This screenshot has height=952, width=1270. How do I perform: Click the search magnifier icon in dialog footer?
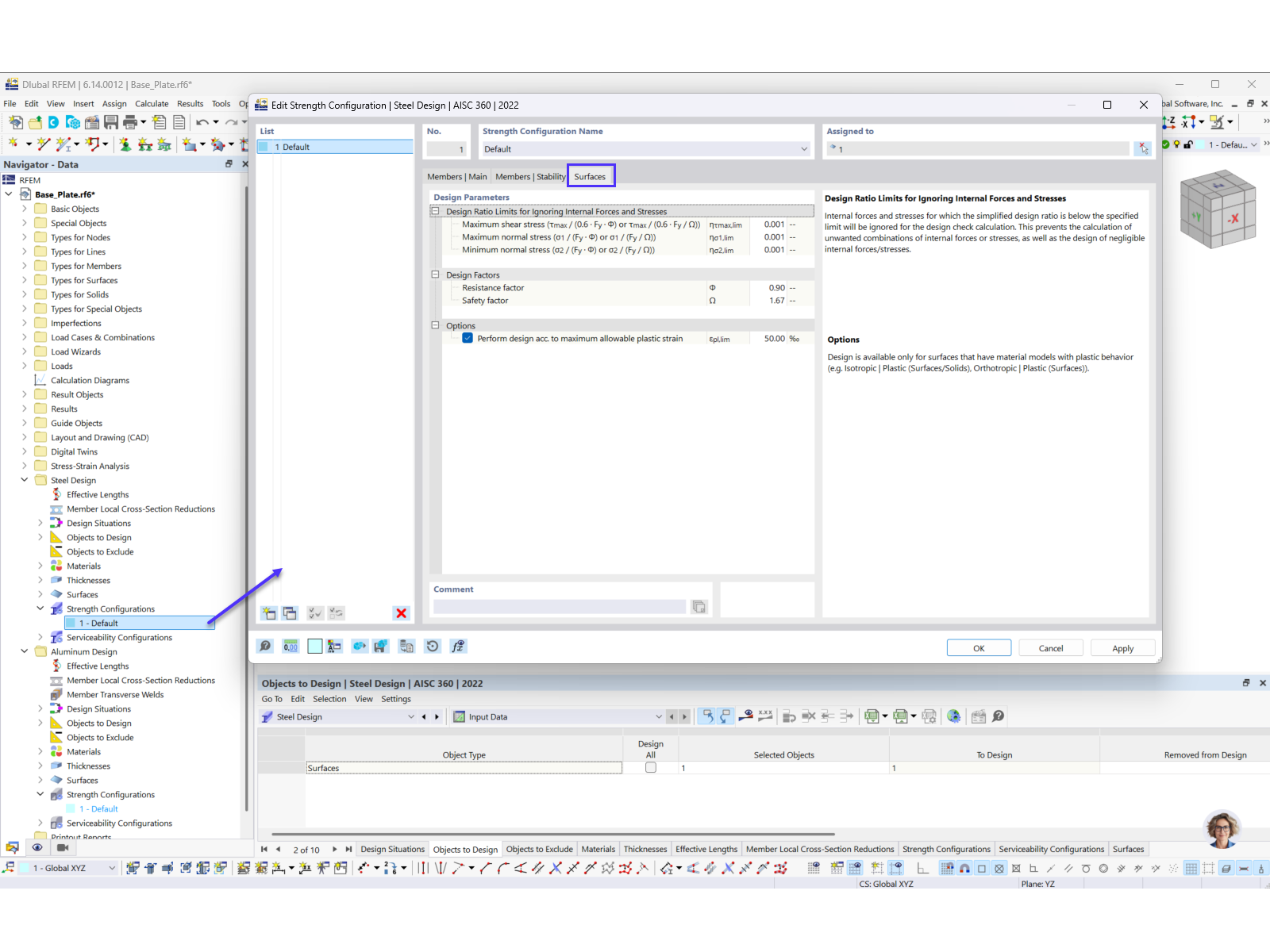click(x=266, y=647)
